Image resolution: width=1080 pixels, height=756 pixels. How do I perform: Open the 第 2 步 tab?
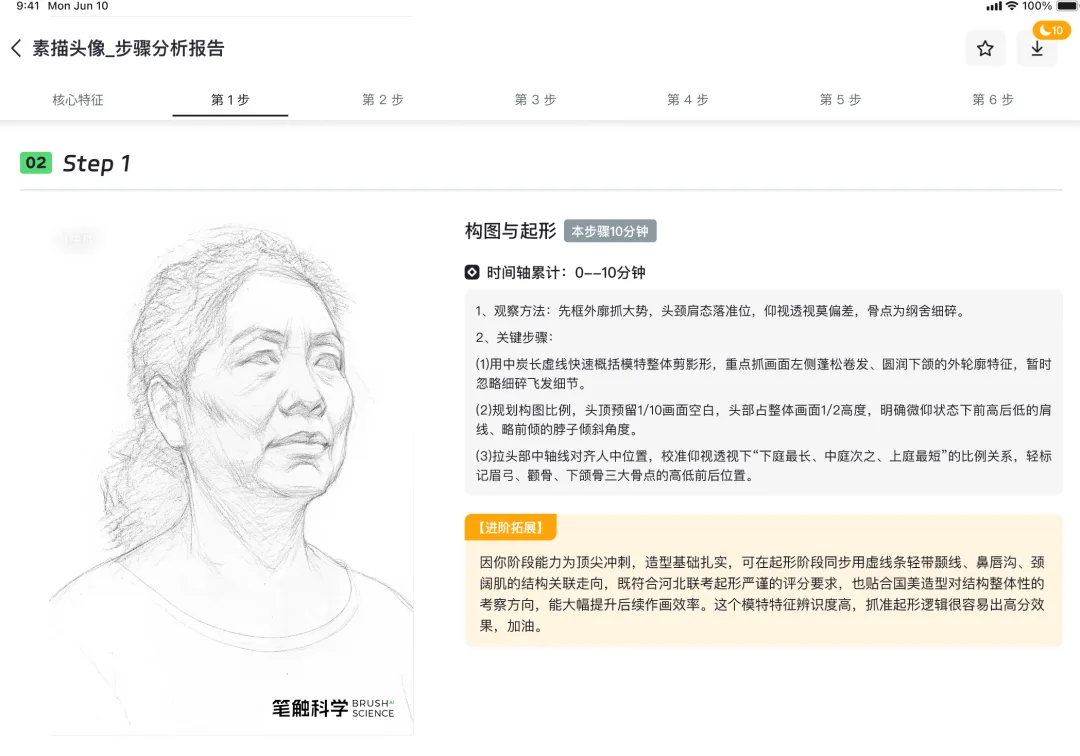[383, 100]
